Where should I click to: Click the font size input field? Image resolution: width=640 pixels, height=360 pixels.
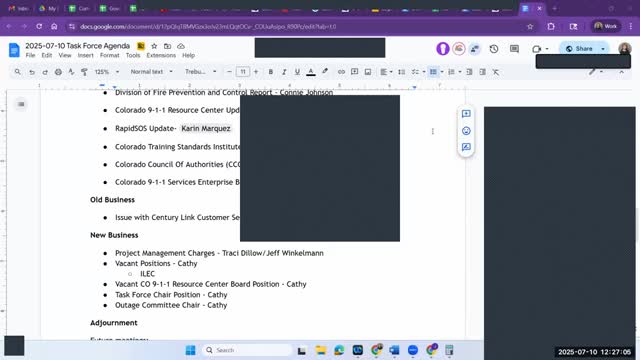242,72
